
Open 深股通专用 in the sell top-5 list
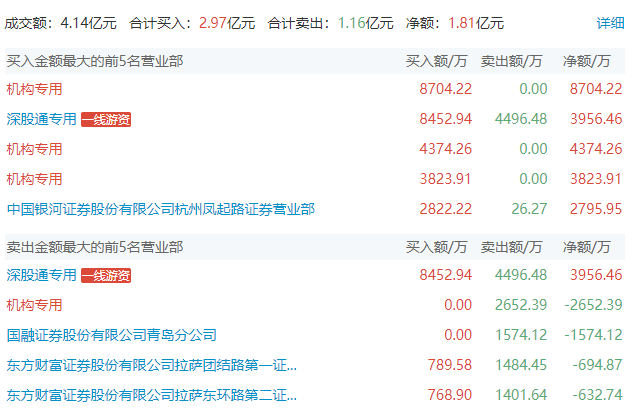click(x=42, y=275)
